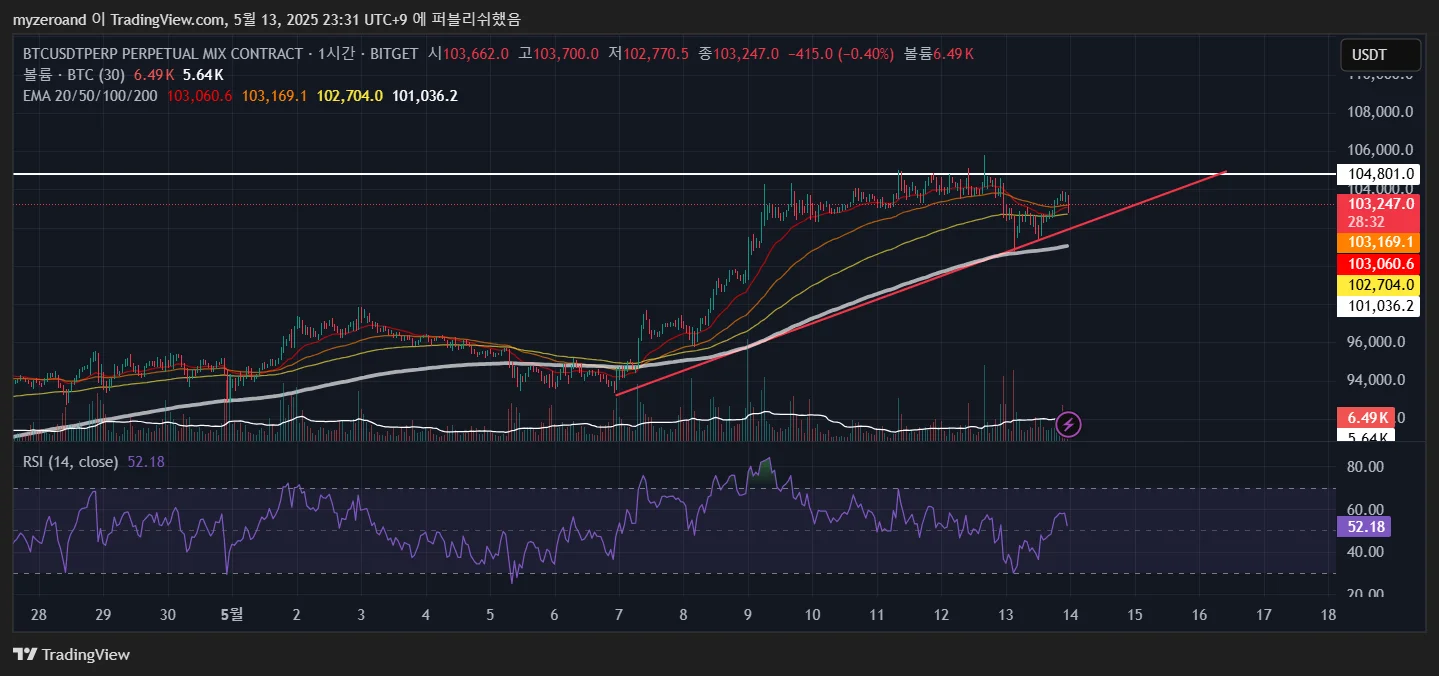Screen dimensions: 1439x676
Task: Click the BTCUSDTPERP symbol title
Action: coord(162,54)
